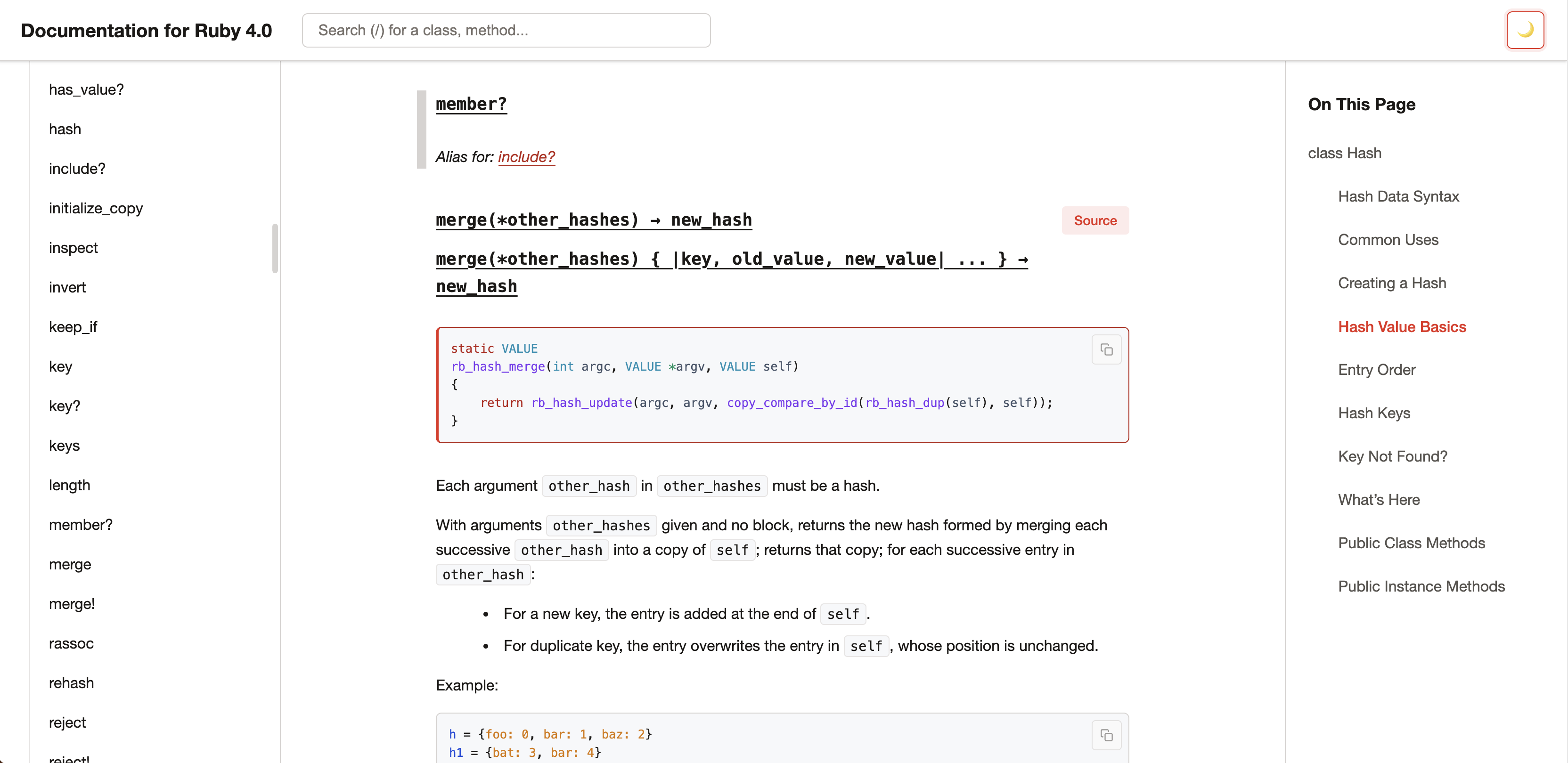
Task: Open the 'Common Uses' section
Action: click(1388, 240)
